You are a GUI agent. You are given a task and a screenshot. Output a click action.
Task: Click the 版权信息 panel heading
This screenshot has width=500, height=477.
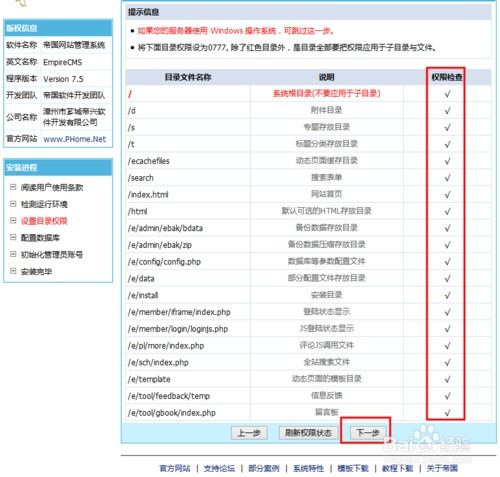pos(22,28)
